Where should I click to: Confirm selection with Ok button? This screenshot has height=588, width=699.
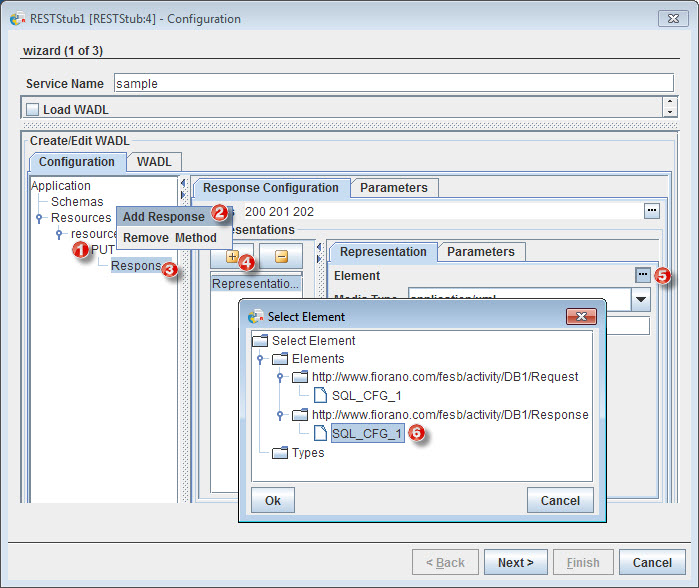(273, 501)
